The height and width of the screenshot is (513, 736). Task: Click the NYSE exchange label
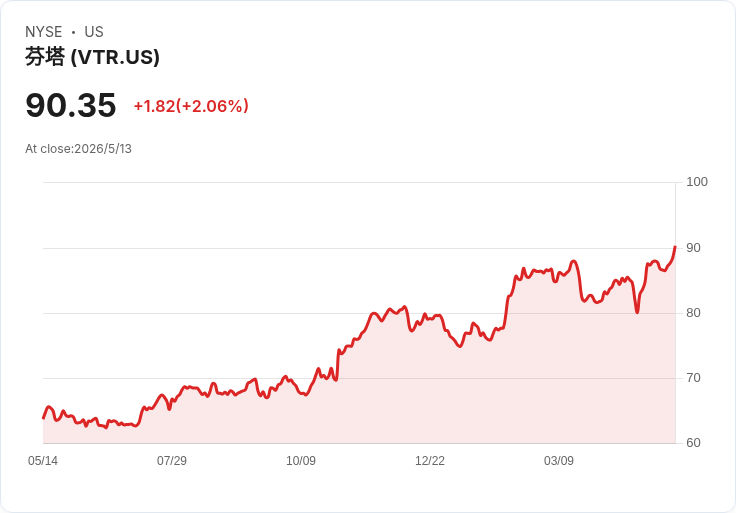click(x=44, y=32)
